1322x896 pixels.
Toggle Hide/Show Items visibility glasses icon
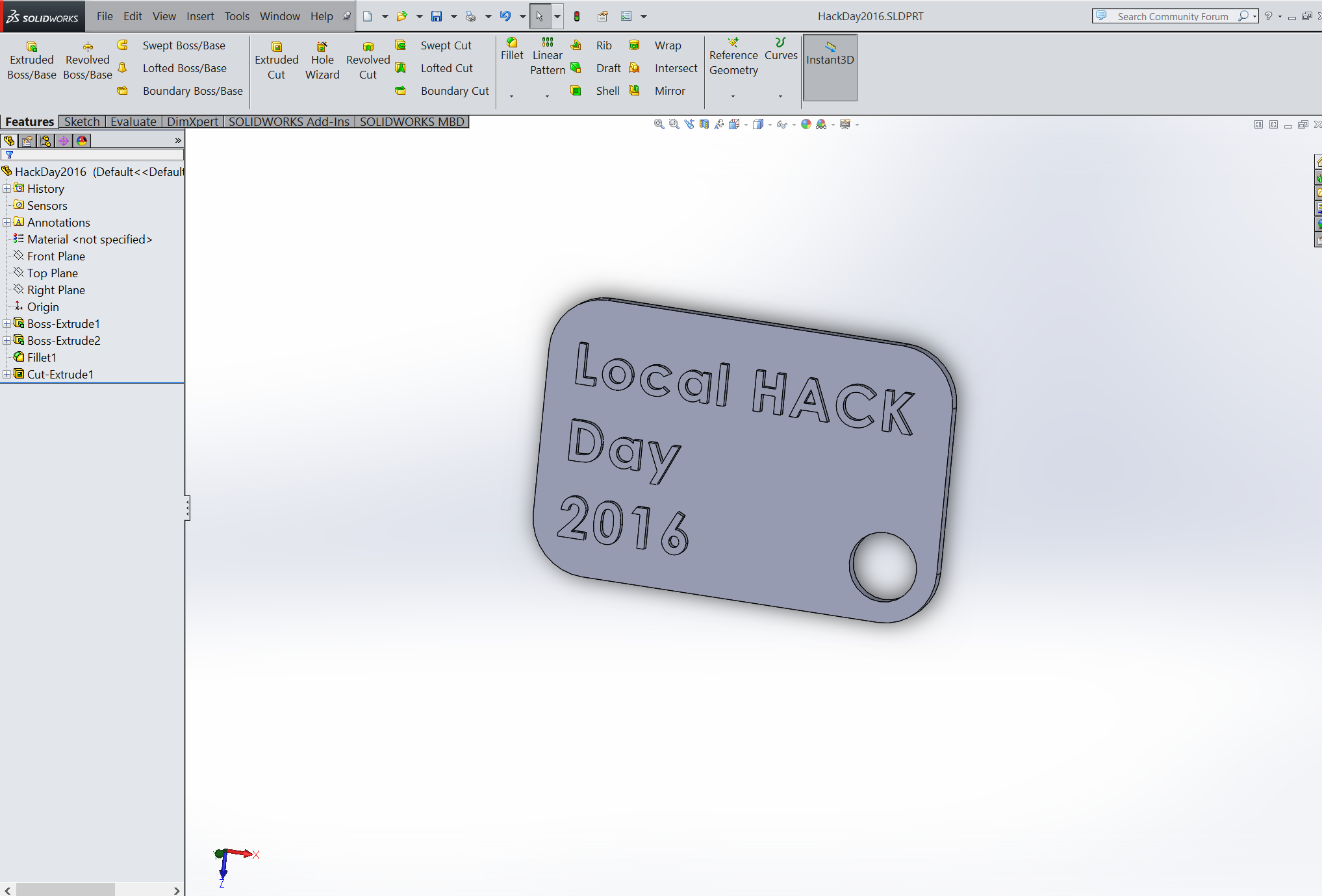pos(782,124)
